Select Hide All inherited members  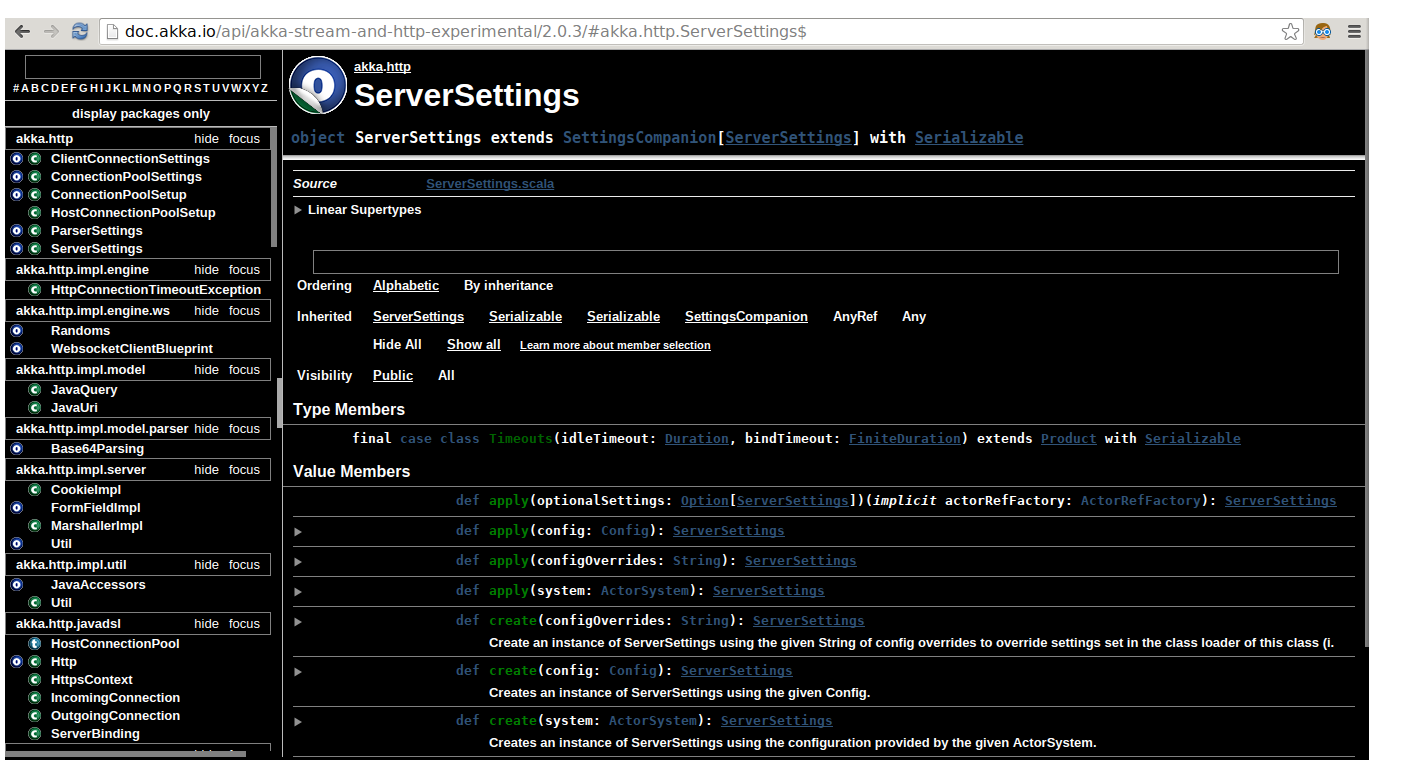(397, 345)
